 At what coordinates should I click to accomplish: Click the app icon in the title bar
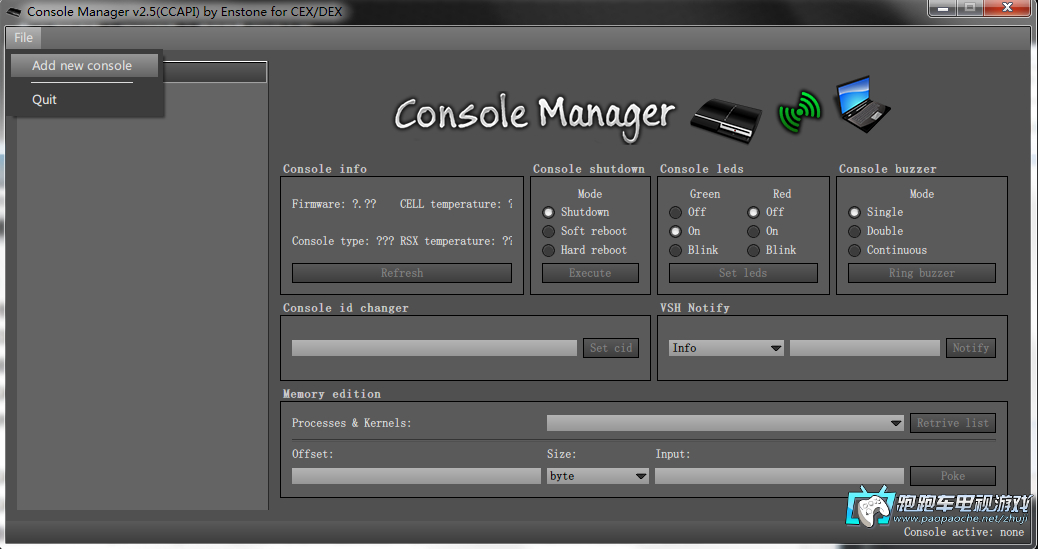tap(14, 12)
